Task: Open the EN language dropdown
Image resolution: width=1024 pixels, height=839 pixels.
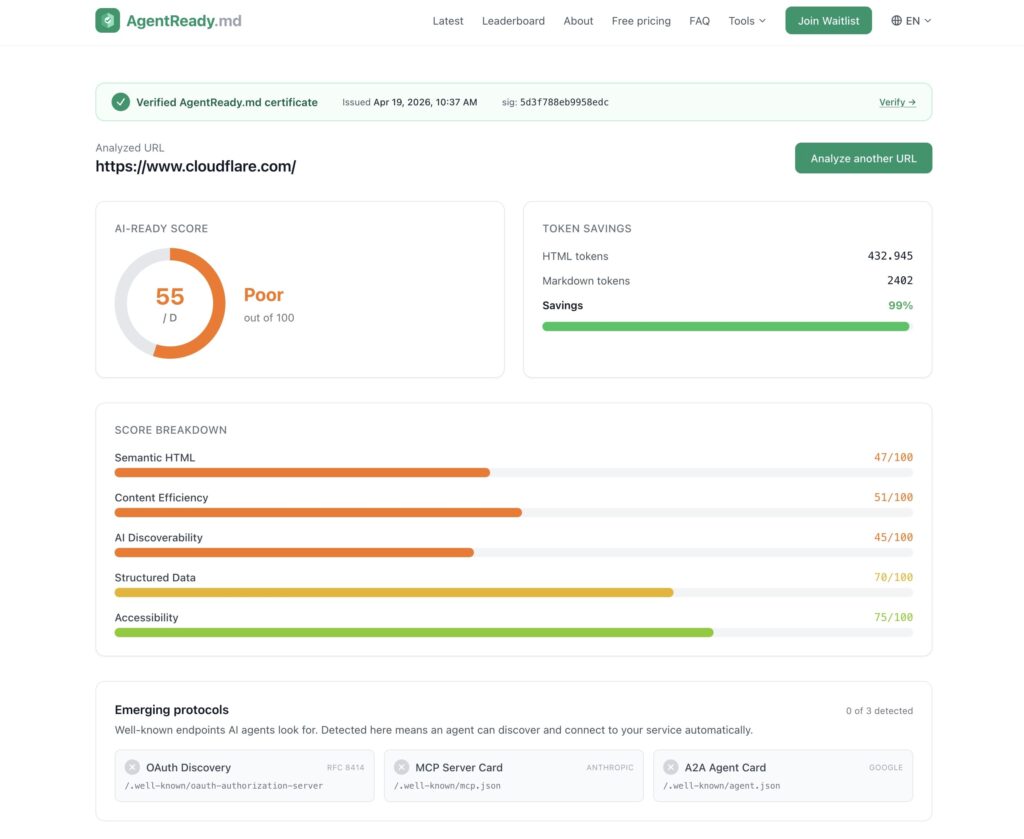Action: [911, 20]
